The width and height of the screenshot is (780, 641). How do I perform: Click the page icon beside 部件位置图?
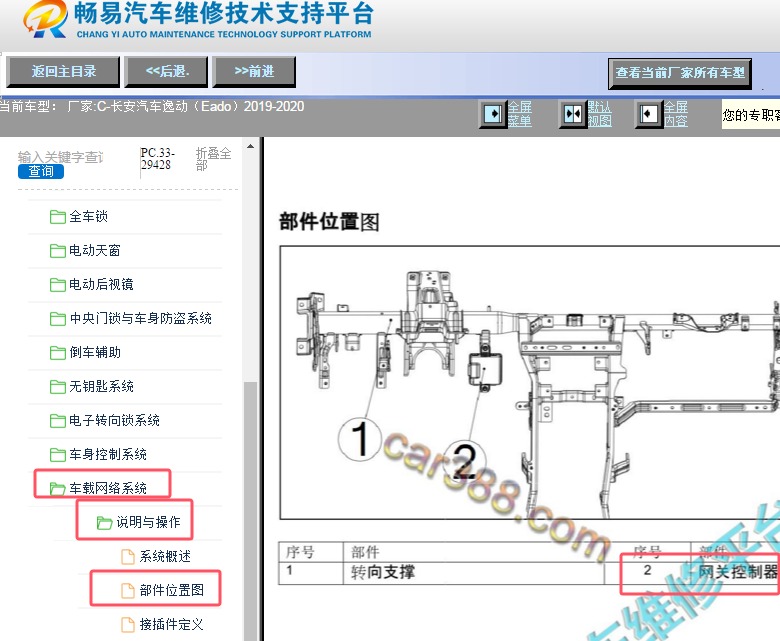(x=128, y=590)
